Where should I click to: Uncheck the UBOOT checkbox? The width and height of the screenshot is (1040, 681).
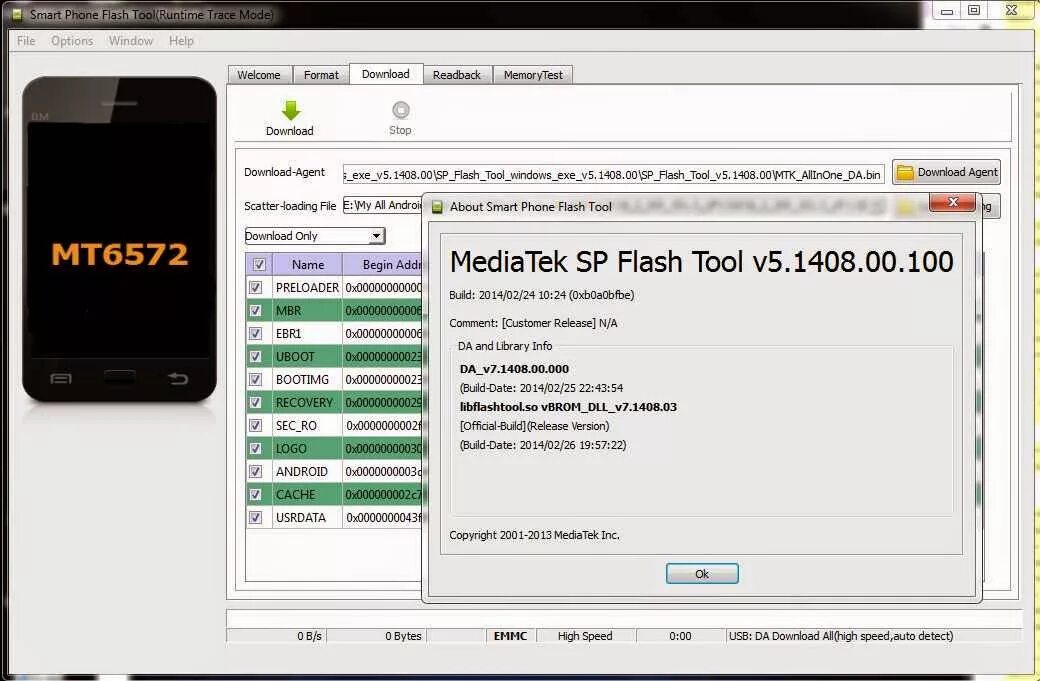tap(255, 357)
